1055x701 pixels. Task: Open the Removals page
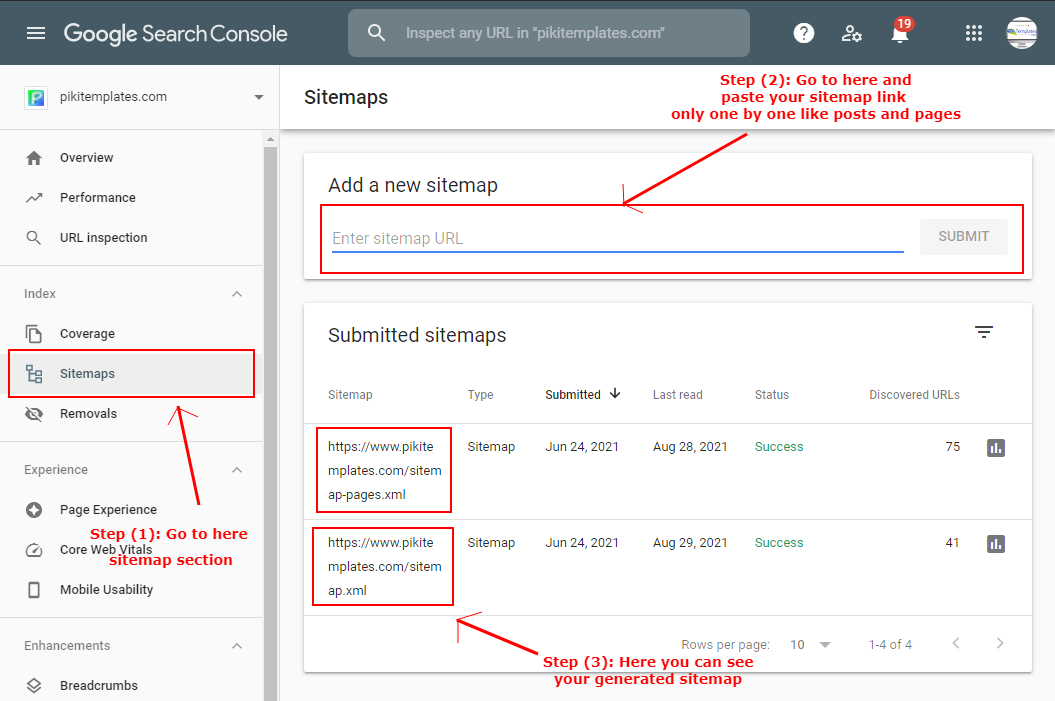point(132,414)
